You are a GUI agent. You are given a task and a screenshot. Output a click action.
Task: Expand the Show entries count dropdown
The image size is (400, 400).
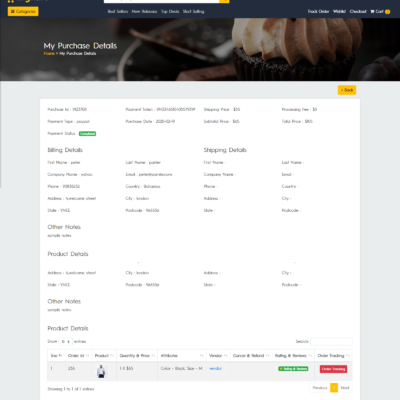coord(65,341)
